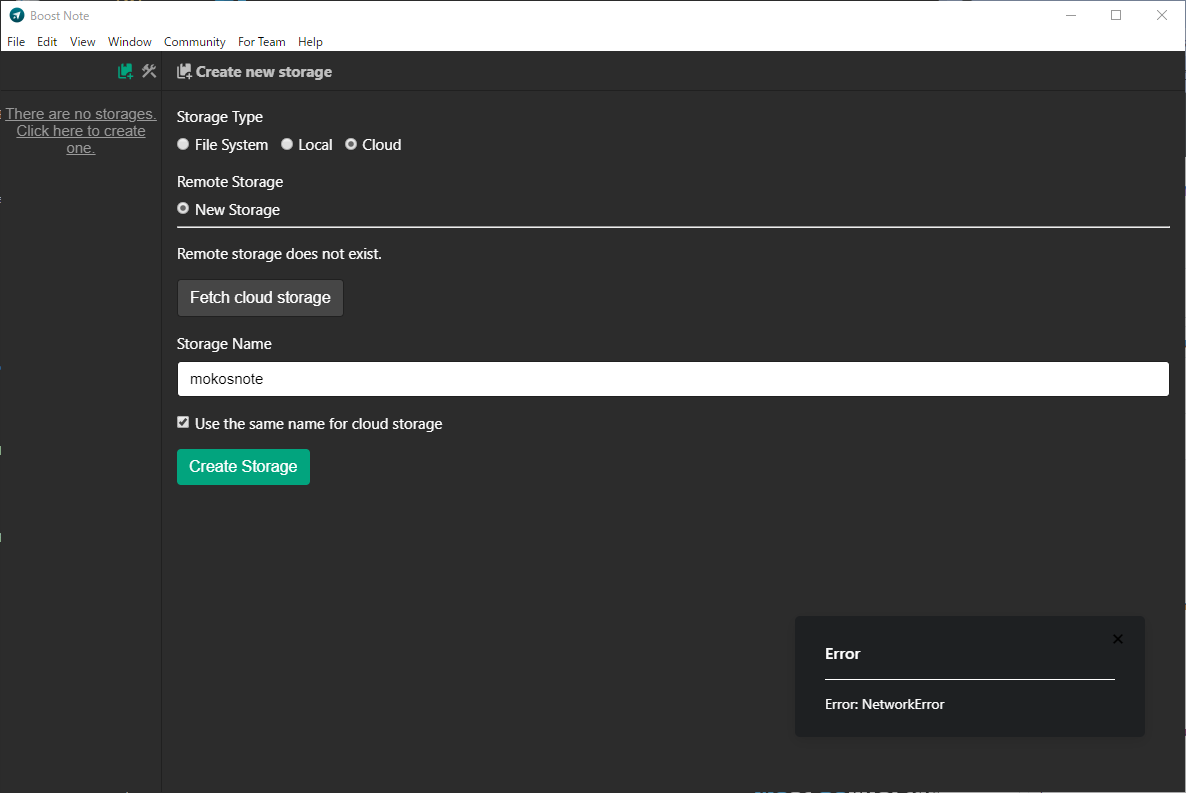
Task: Open preferences via the tools icon
Action: tap(149, 71)
